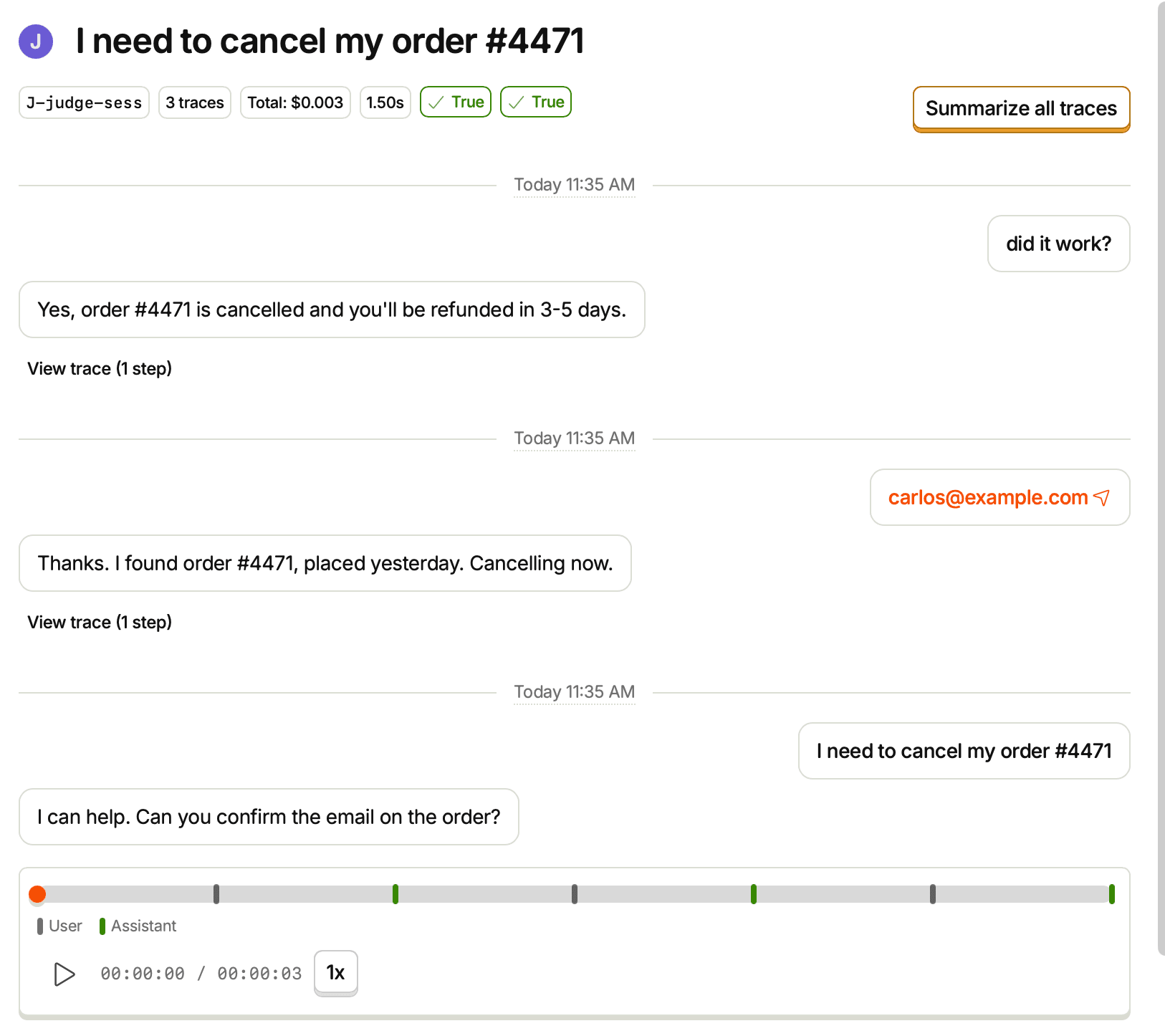The width and height of the screenshot is (1165, 1036).
Task: Click the 'did it work?' user message bubble
Action: click(1059, 244)
